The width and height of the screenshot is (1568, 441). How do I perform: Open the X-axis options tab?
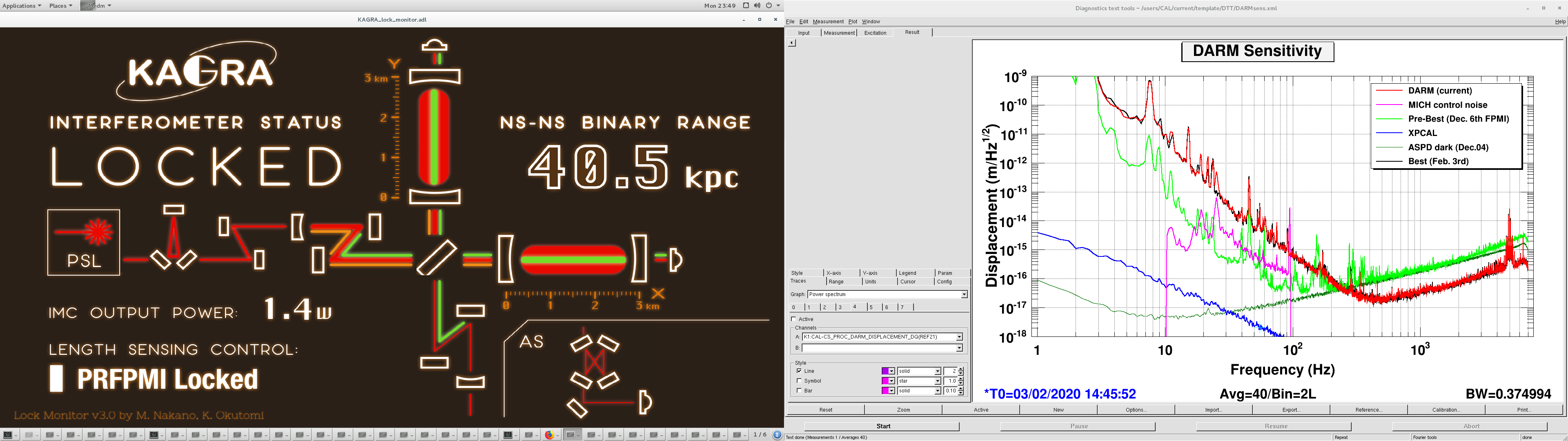[x=842, y=273]
